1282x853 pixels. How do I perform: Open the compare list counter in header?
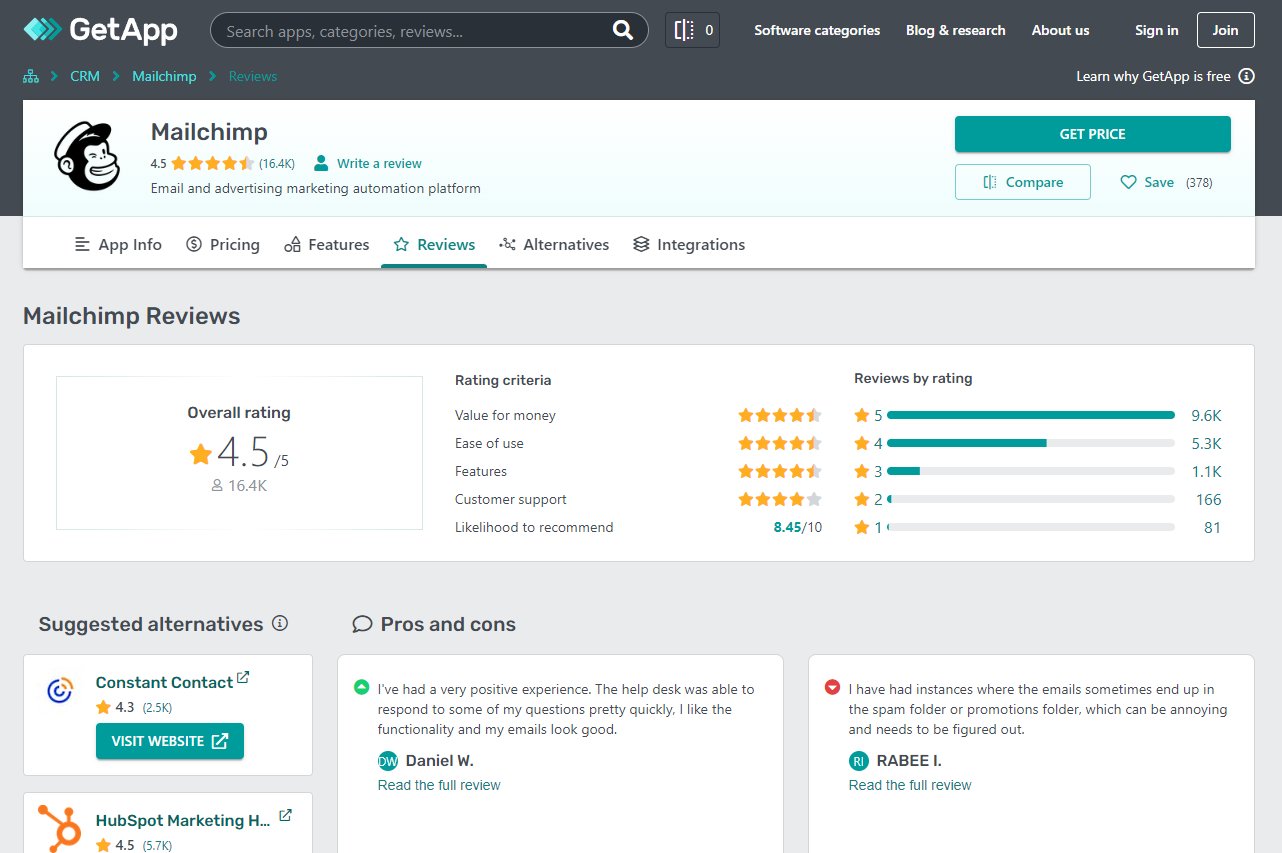click(692, 30)
